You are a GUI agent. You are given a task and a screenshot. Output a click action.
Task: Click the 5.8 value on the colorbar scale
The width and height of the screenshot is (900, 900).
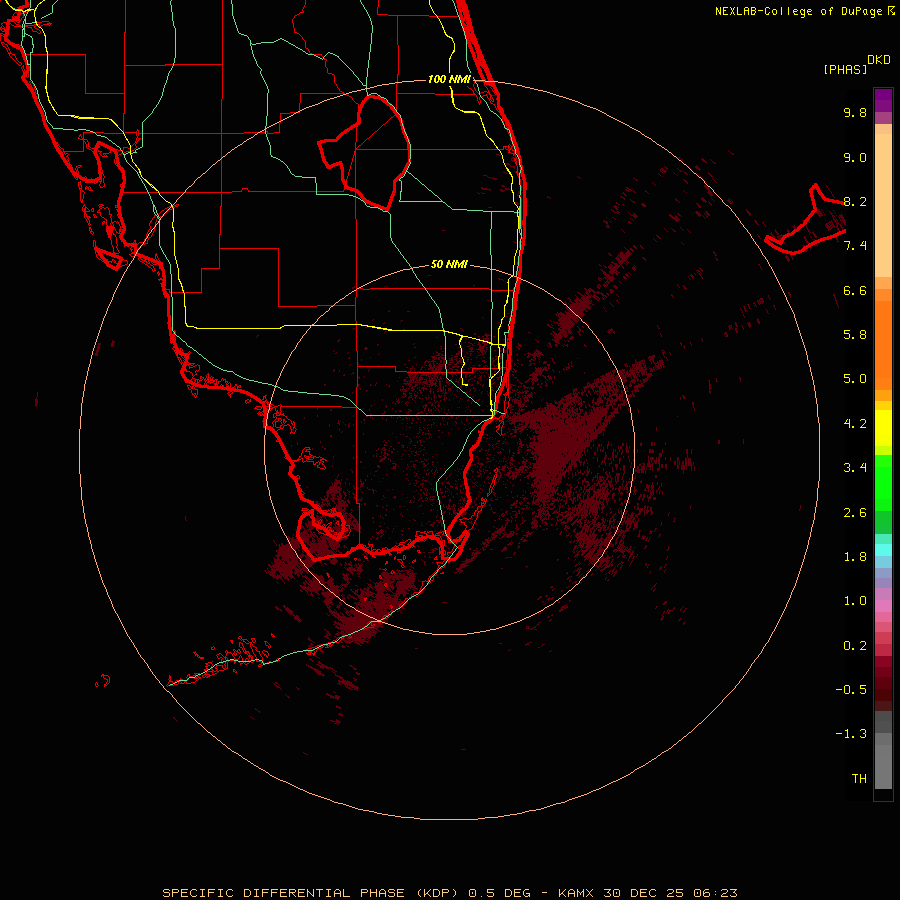(x=855, y=335)
